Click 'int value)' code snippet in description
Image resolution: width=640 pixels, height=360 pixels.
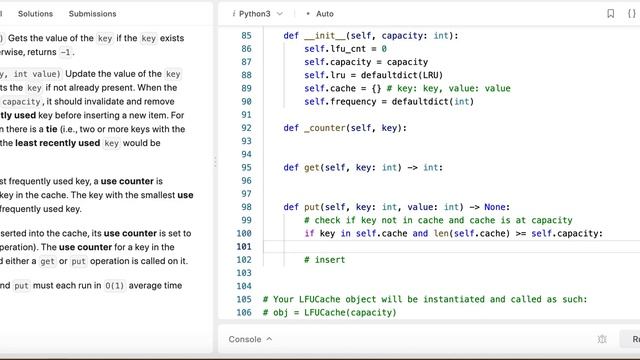(37, 74)
